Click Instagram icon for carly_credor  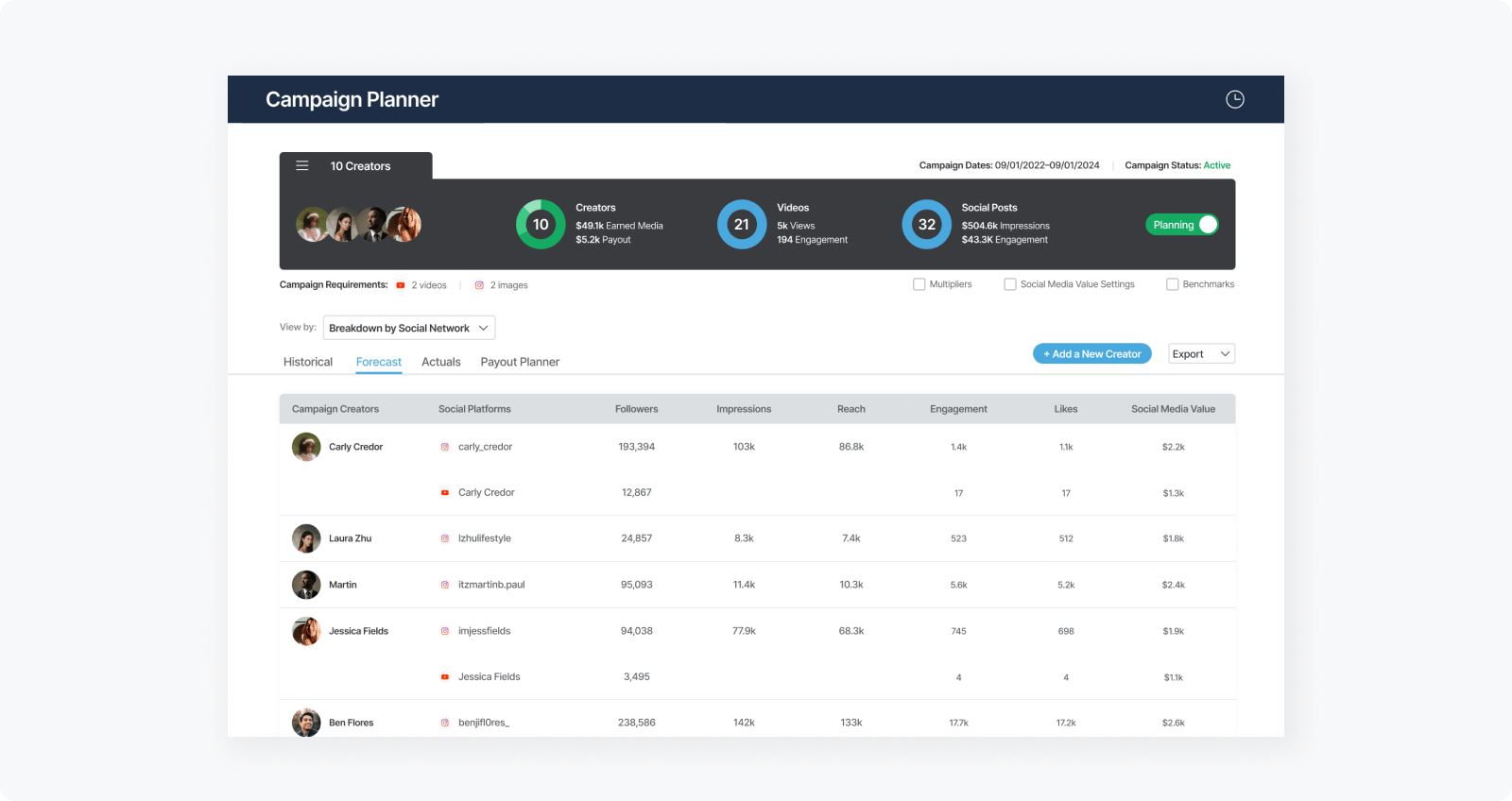(x=445, y=447)
